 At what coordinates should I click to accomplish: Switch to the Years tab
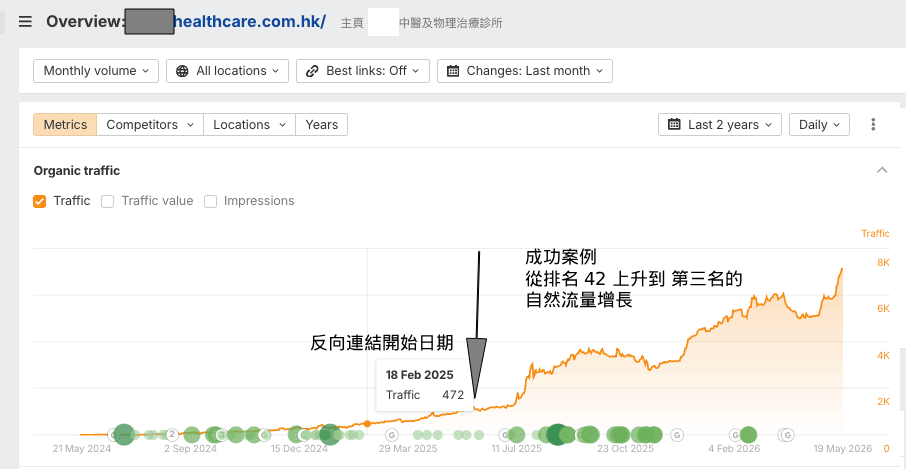click(322, 125)
